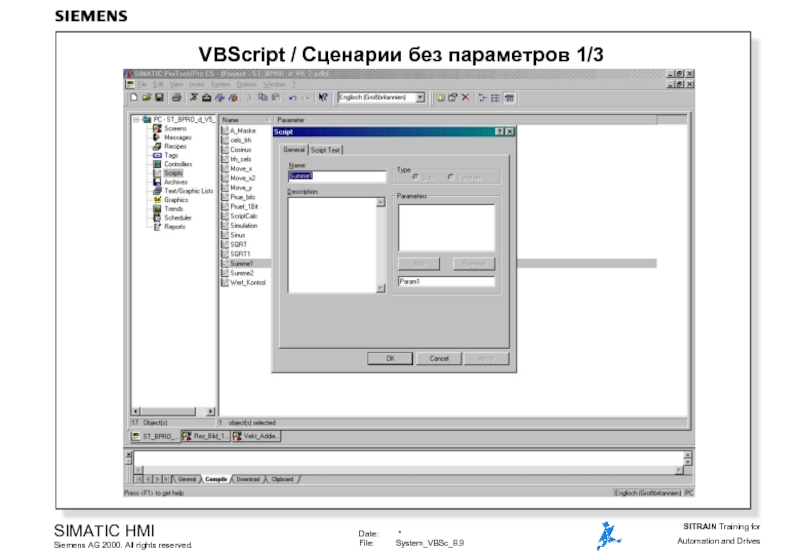Click inside the Description text area
Viewport: 800px width, 554px height.
(332, 245)
